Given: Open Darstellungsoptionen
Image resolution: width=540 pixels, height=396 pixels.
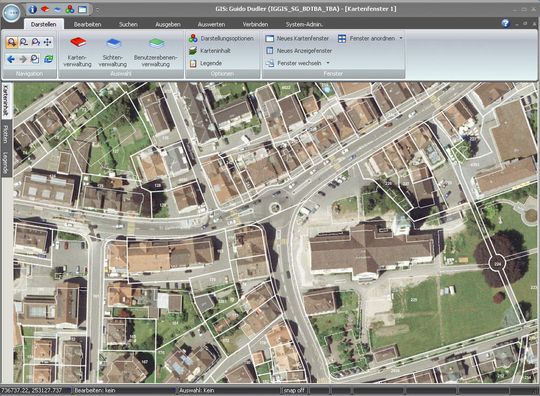Looking at the screenshot, I should point(221,38).
